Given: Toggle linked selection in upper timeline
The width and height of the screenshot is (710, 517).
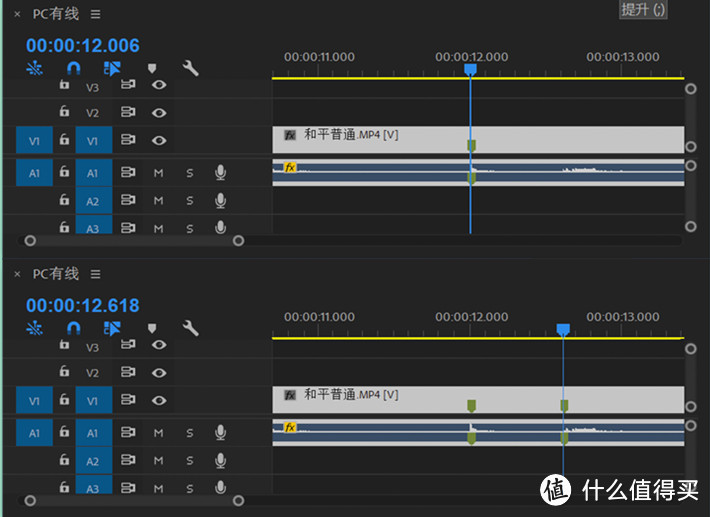Looking at the screenshot, I should tap(112, 68).
